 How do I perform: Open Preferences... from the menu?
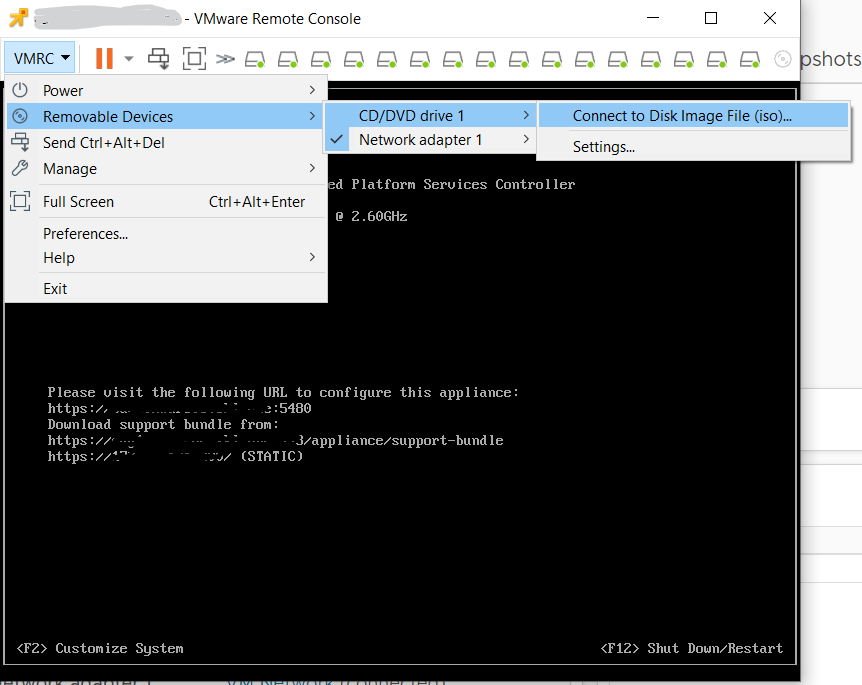167,234
